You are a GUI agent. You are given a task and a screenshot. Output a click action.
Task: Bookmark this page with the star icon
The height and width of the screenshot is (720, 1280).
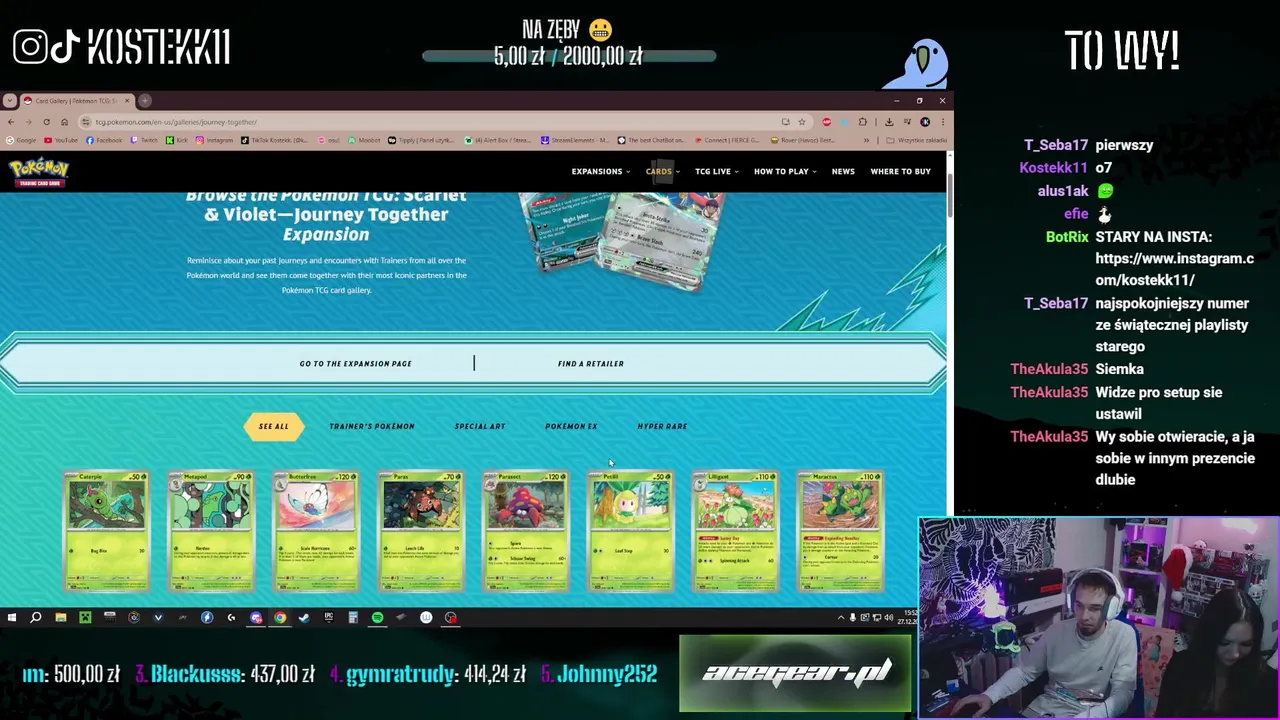click(802, 122)
